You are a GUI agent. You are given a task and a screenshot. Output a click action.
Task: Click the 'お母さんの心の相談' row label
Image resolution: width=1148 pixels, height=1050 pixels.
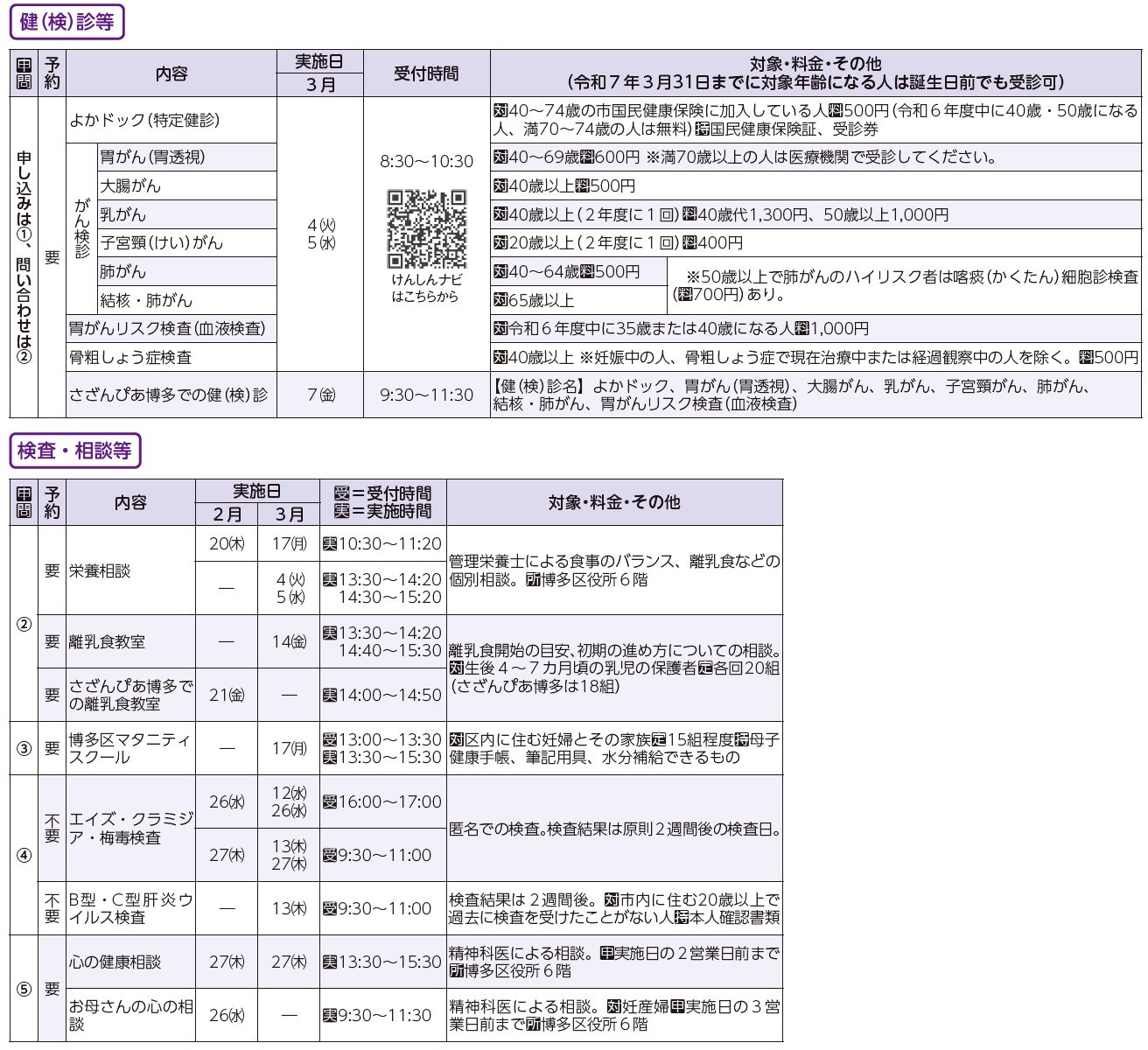point(131,1015)
